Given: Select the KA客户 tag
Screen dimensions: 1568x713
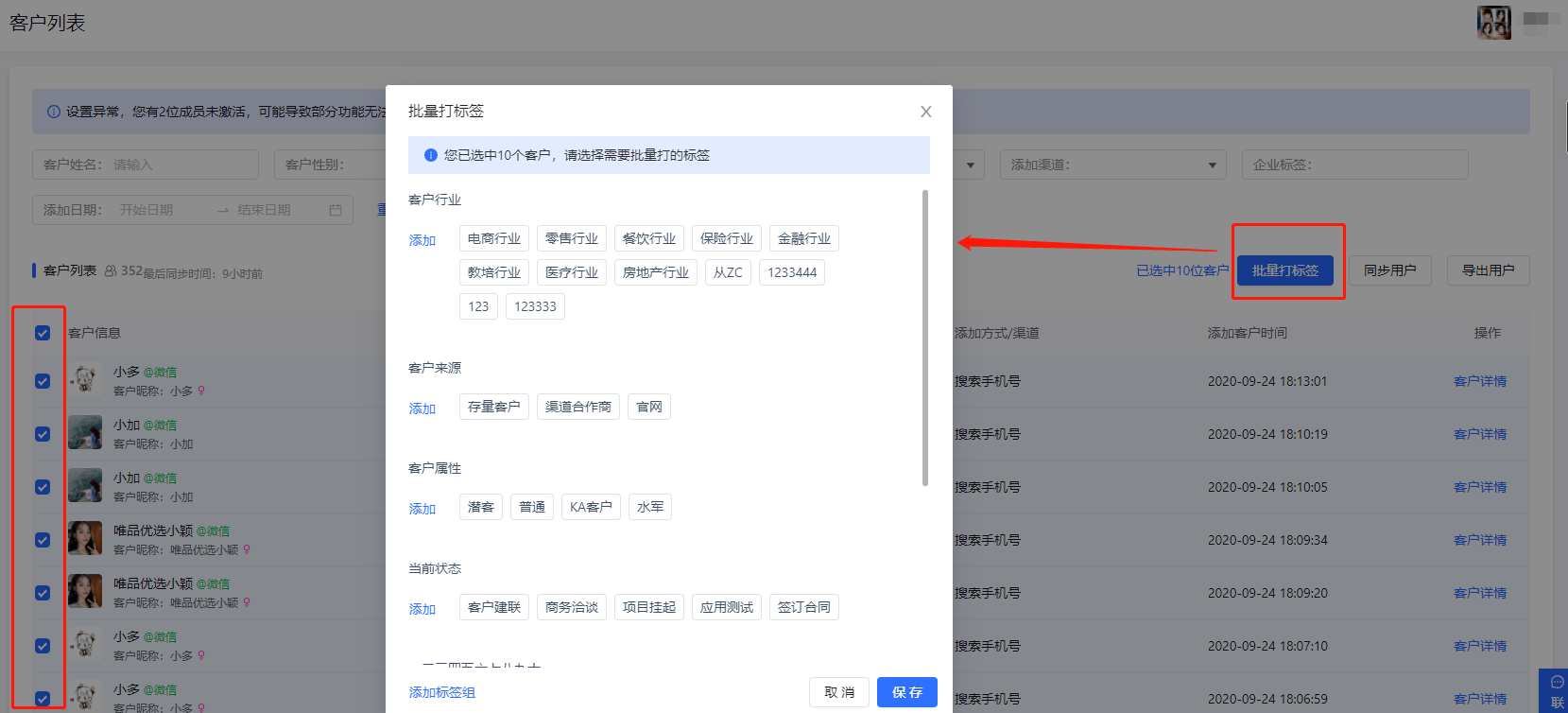Looking at the screenshot, I should coord(591,507).
